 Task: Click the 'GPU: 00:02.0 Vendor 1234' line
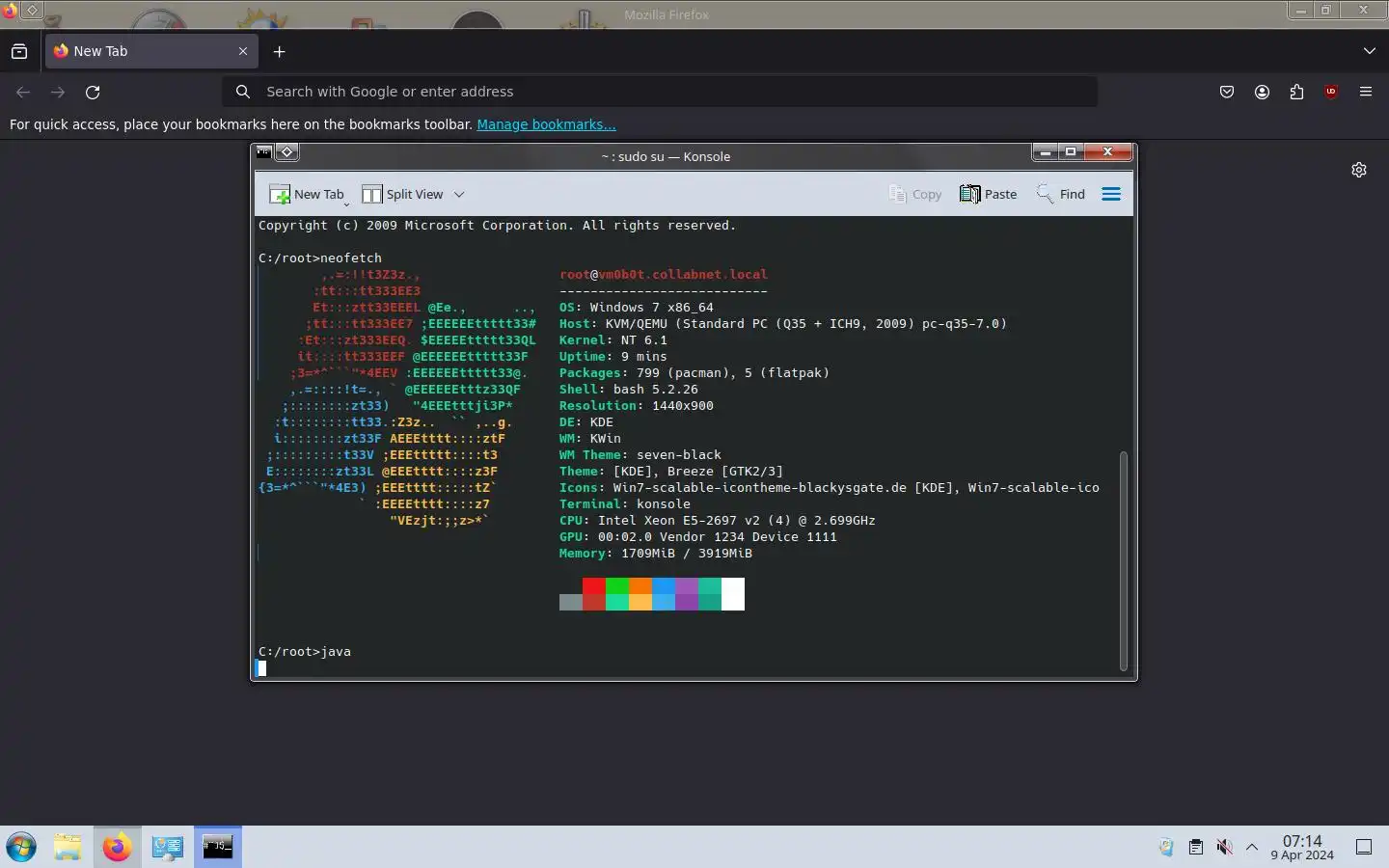pyautogui.click(x=698, y=537)
